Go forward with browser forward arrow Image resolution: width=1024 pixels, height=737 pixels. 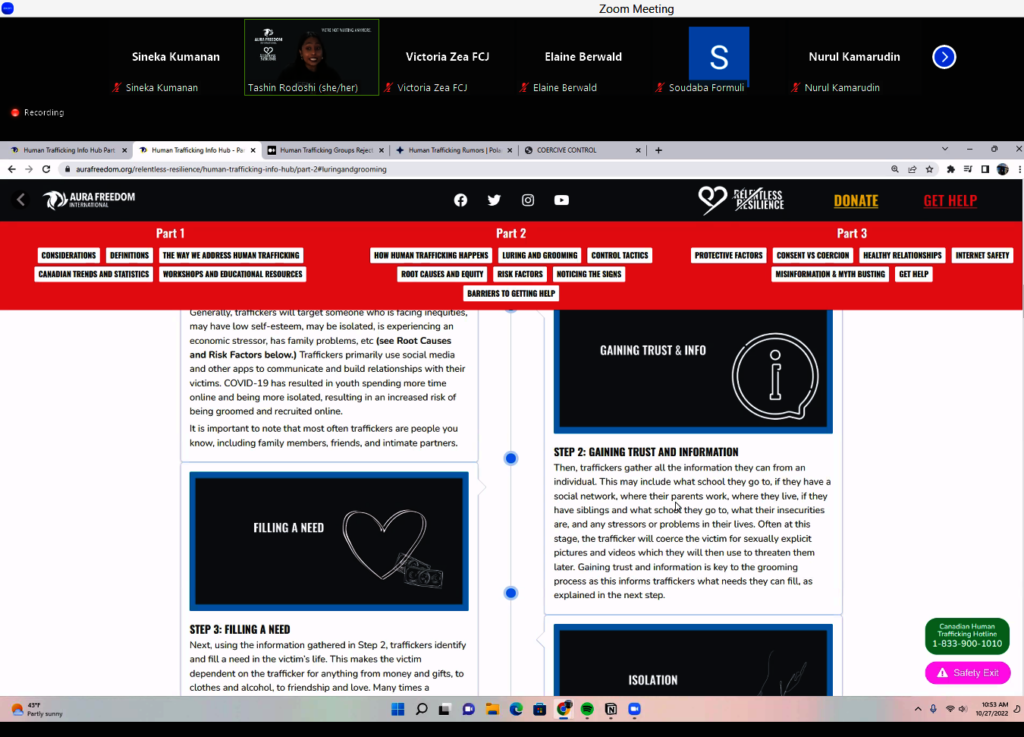(x=29, y=169)
